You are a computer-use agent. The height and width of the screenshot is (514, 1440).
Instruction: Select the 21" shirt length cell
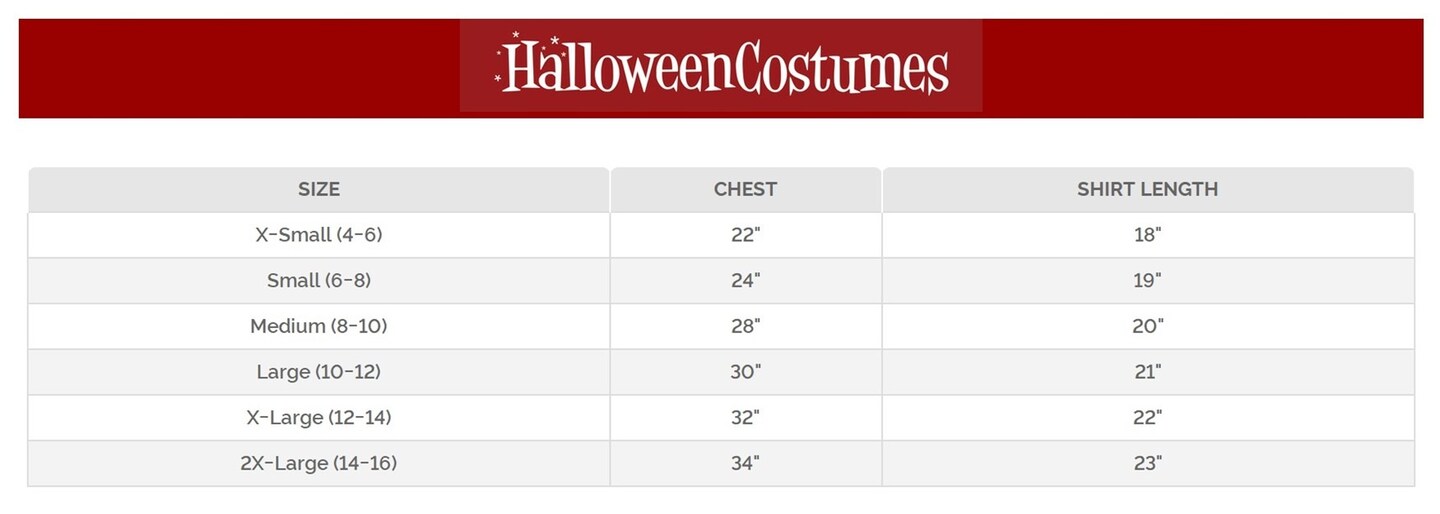1147,372
